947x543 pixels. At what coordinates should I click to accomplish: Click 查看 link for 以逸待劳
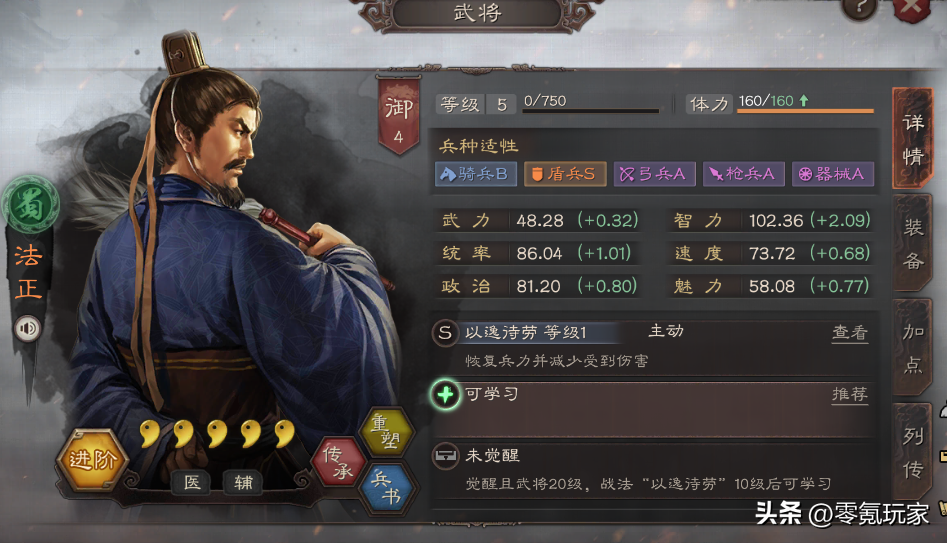(850, 333)
